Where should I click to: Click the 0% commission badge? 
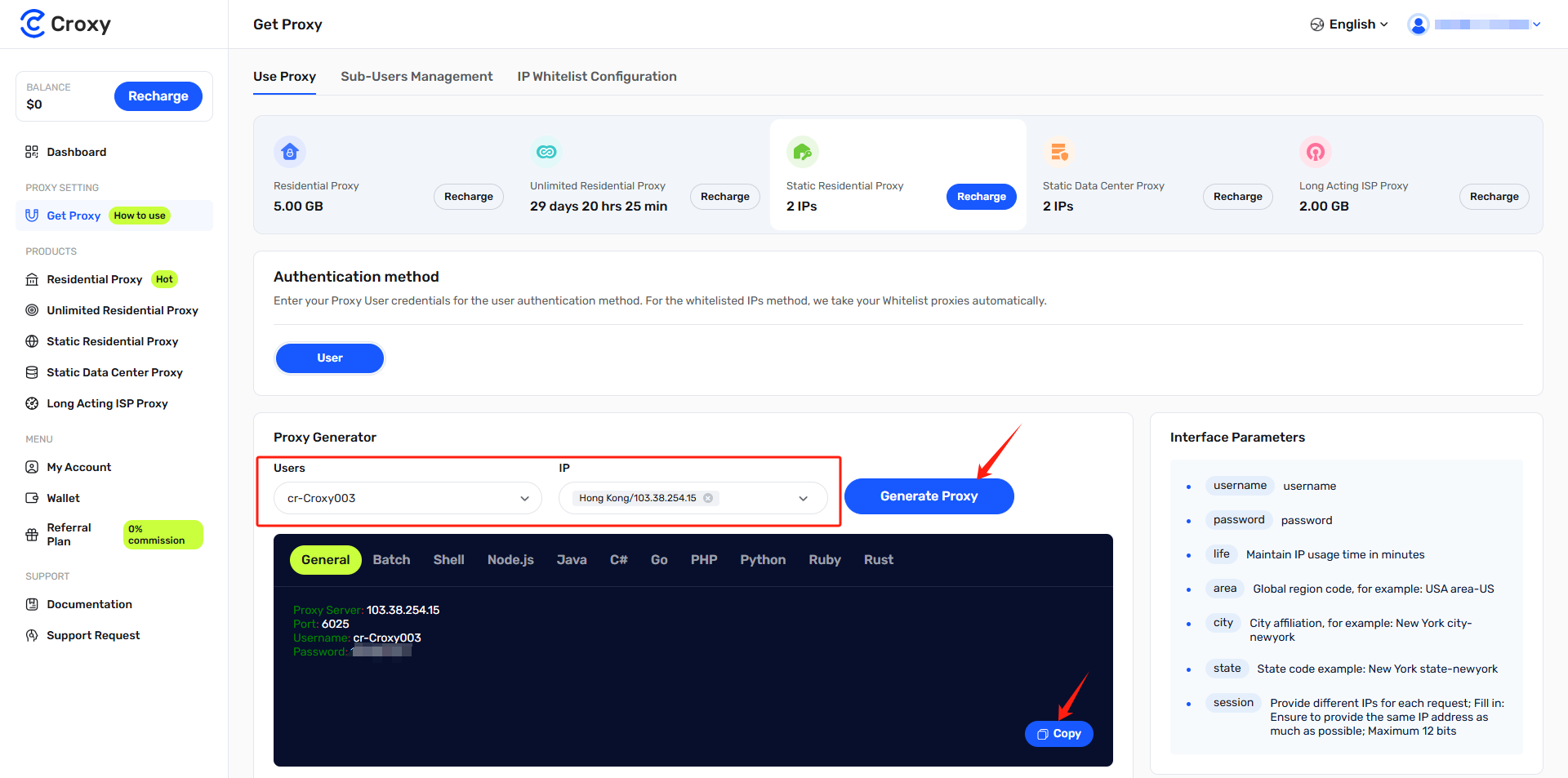pyautogui.click(x=163, y=535)
